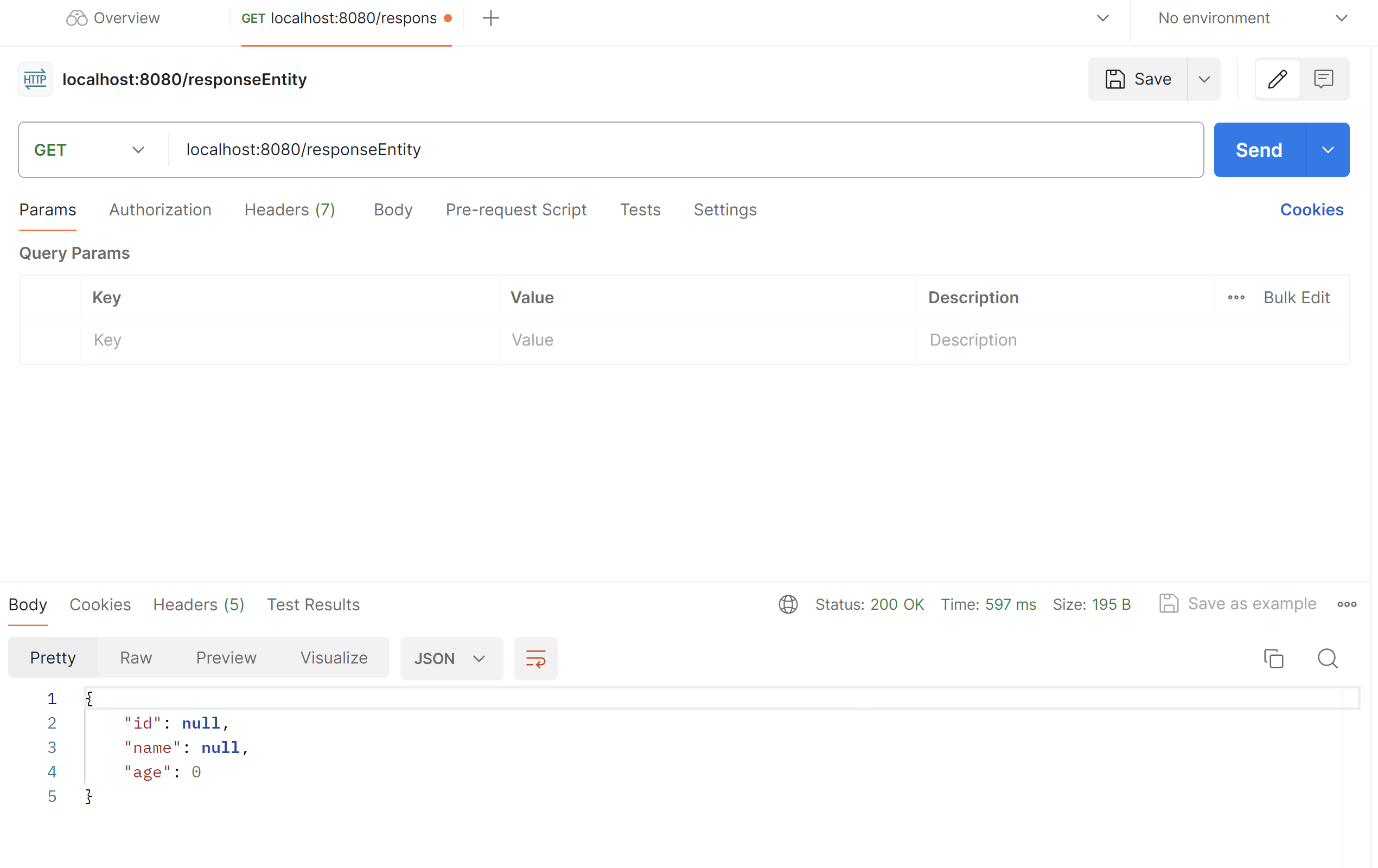Toggle line wrapping in the response viewer
The height and width of the screenshot is (868, 1378).
click(535, 658)
